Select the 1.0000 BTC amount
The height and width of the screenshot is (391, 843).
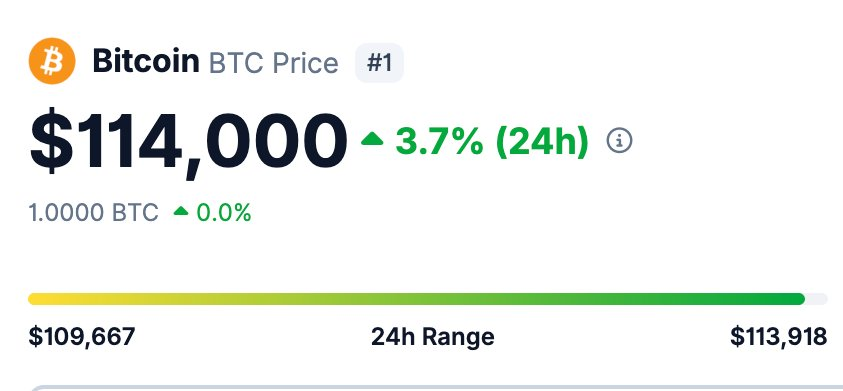[x=94, y=212]
